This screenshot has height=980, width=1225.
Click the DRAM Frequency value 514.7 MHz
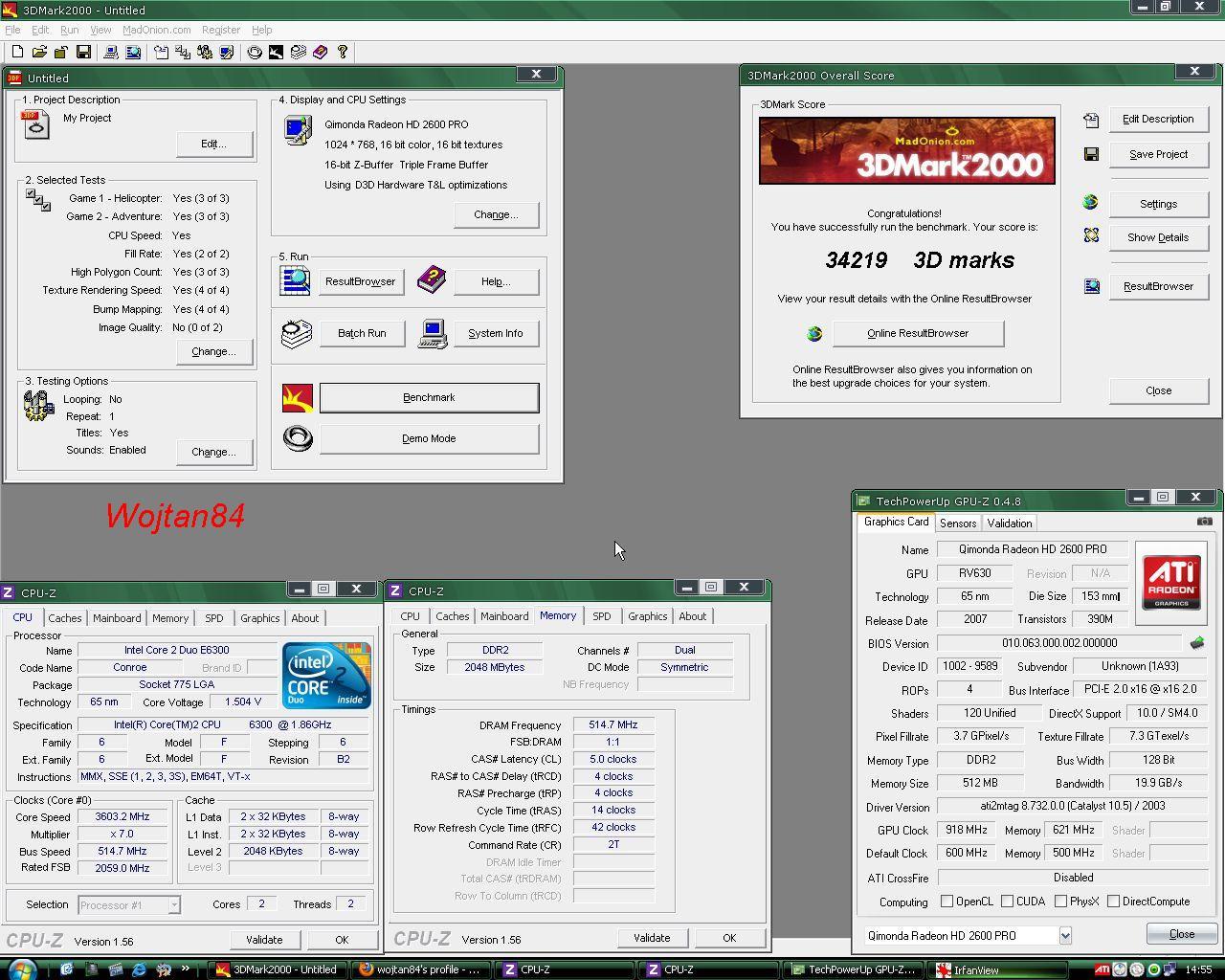point(613,725)
